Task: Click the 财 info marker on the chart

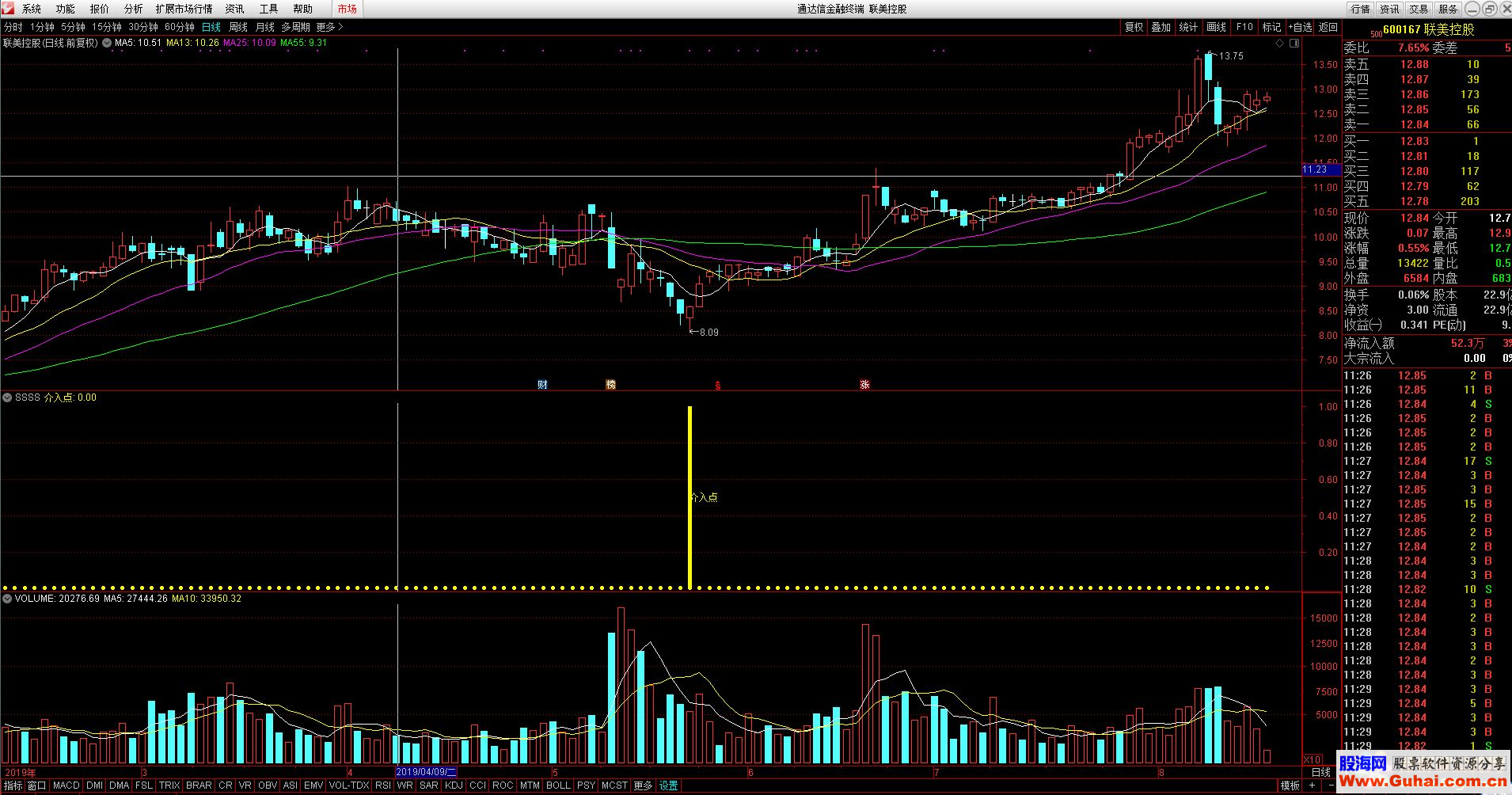Action: 542,385
